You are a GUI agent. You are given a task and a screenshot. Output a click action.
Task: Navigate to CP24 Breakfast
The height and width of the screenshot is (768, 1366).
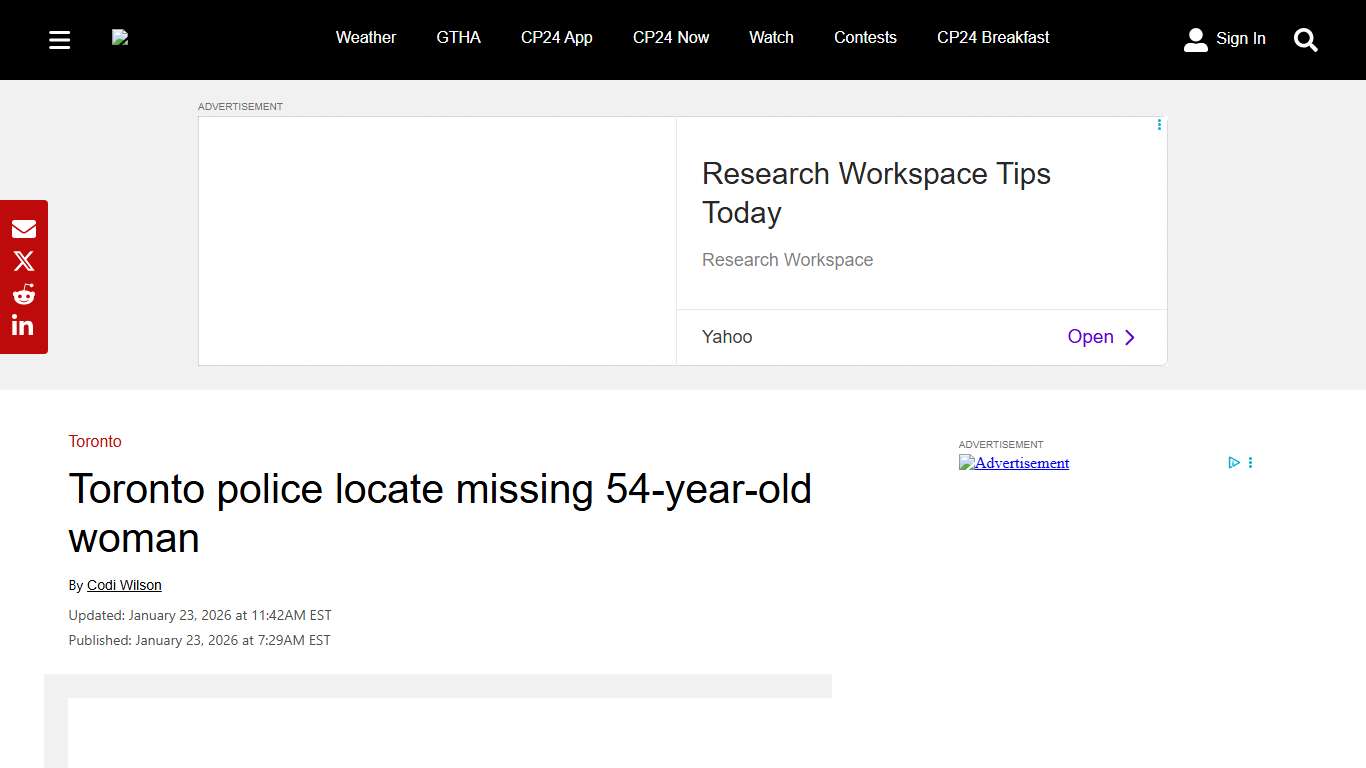tap(992, 38)
